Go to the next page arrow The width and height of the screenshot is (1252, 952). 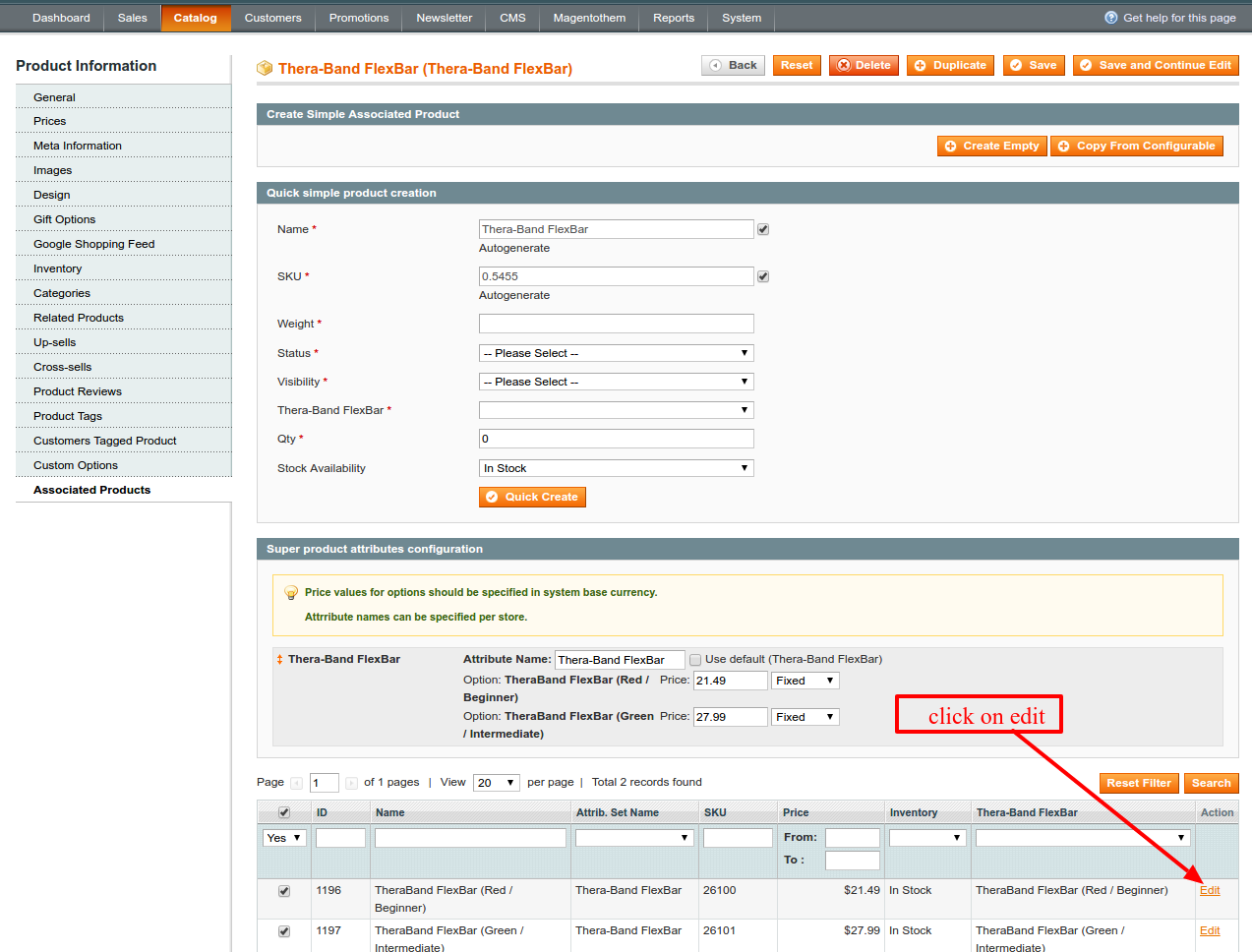(351, 783)
